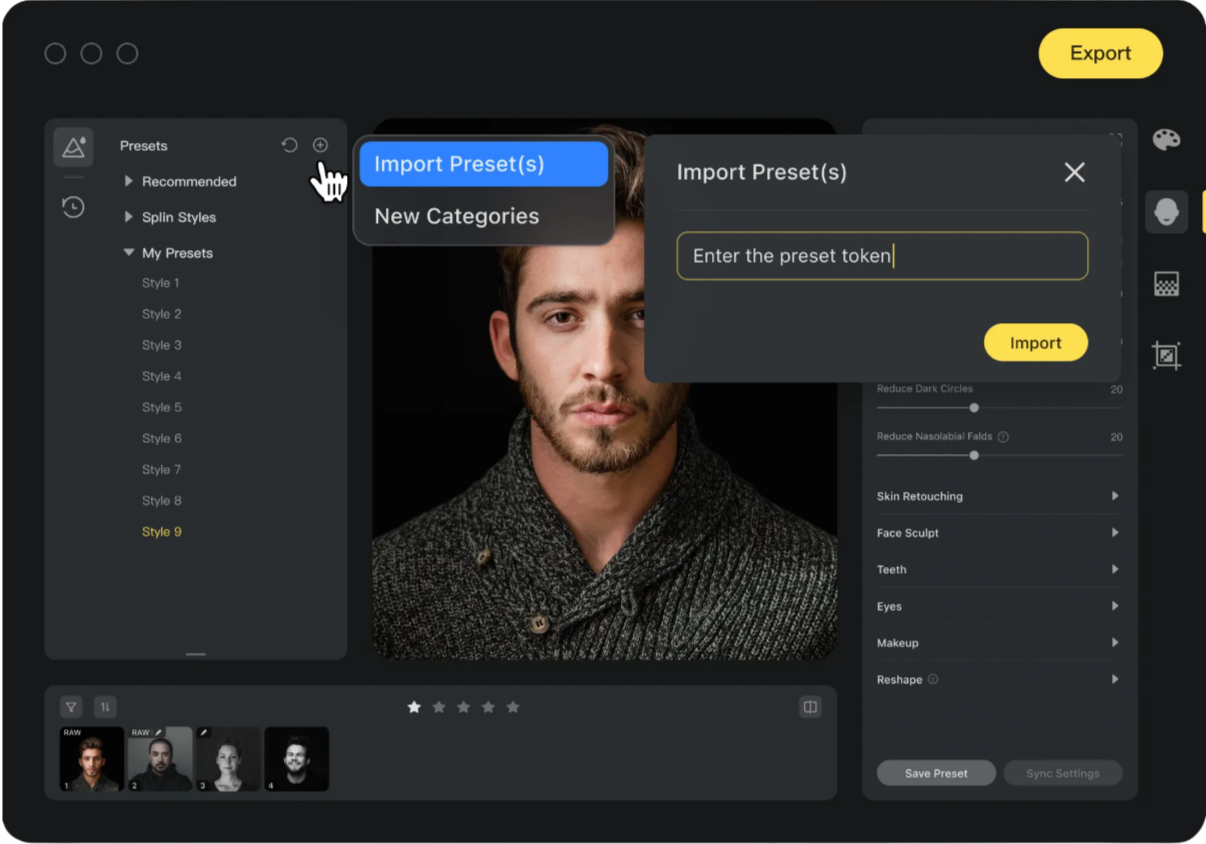Click the preset token input field
1206x844 pixels.
tap(882, 256)
